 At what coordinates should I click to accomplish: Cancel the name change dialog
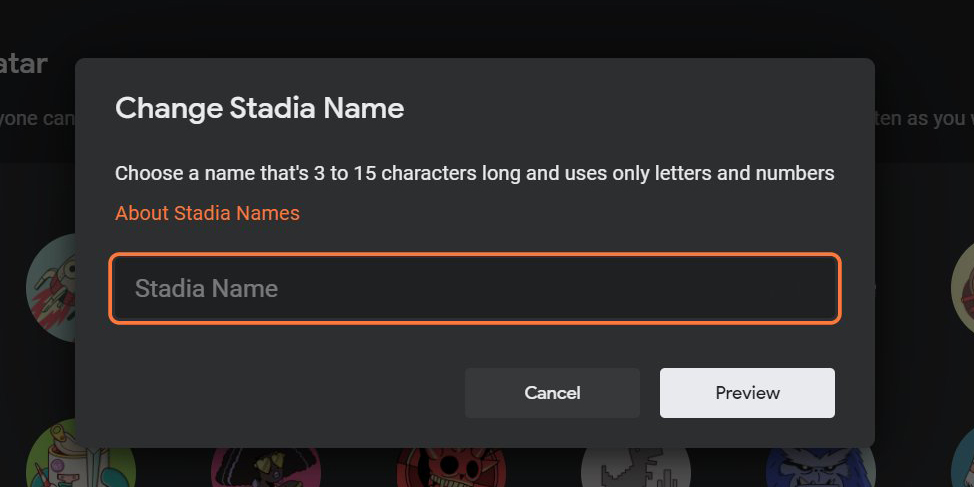pyautogui.click(x=552, y=393)
